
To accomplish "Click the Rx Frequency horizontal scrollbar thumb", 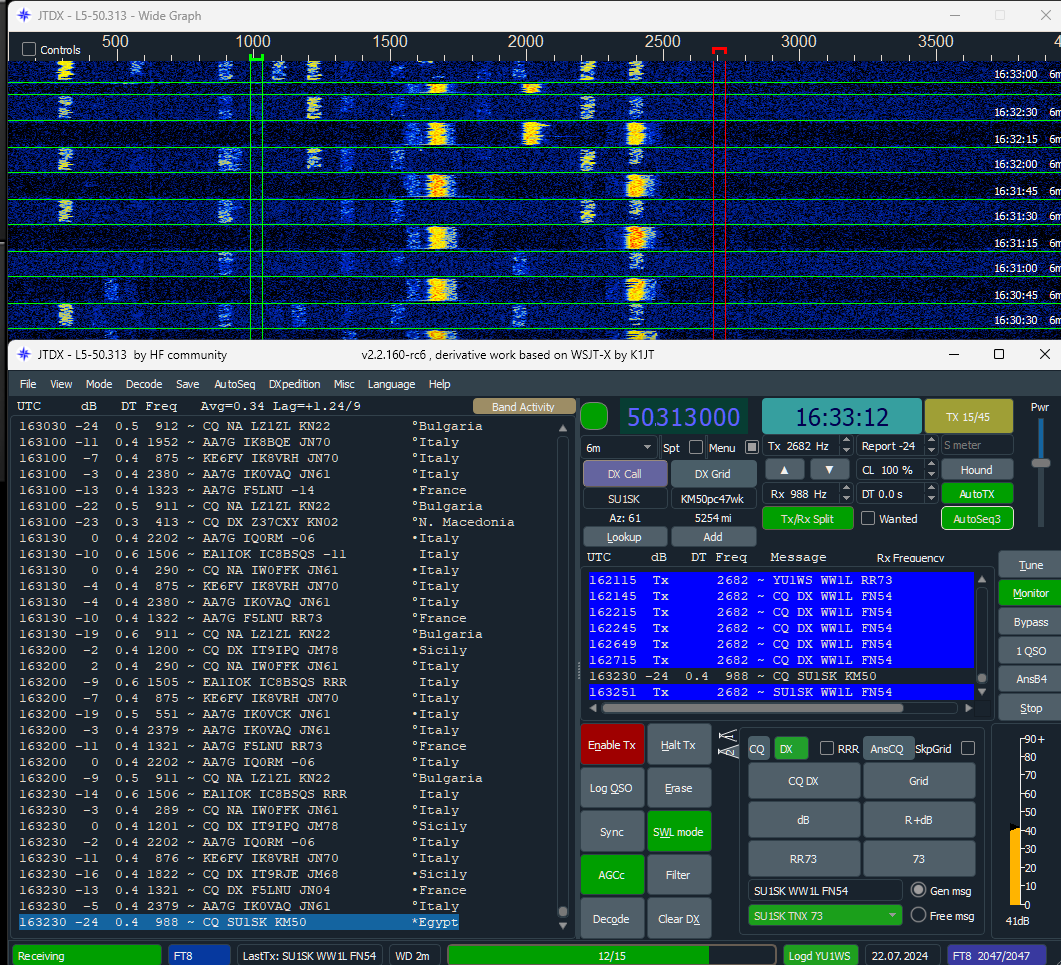I will click(x=752, y=708).
